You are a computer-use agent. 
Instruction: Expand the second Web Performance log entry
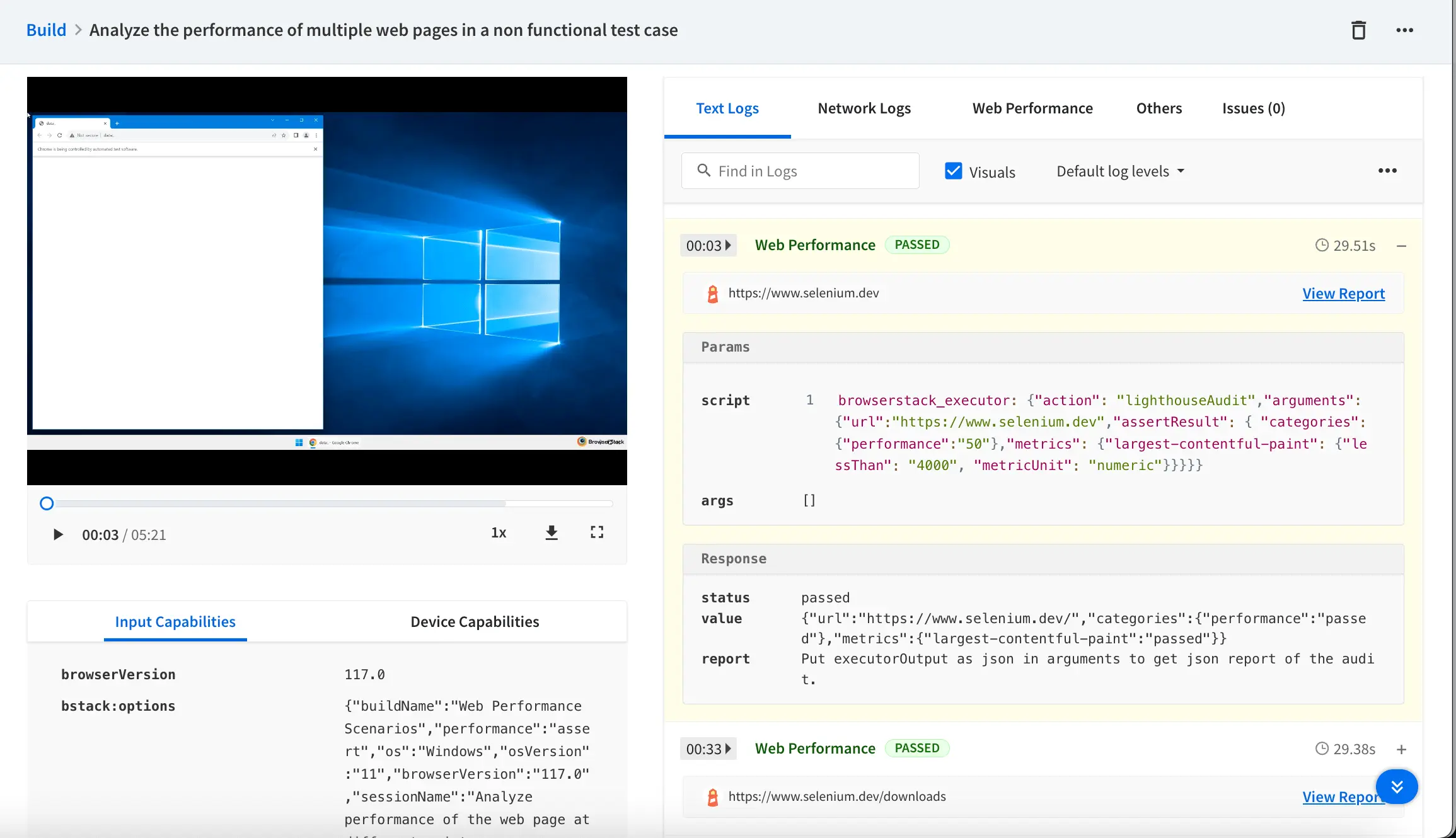[1401, 749]
